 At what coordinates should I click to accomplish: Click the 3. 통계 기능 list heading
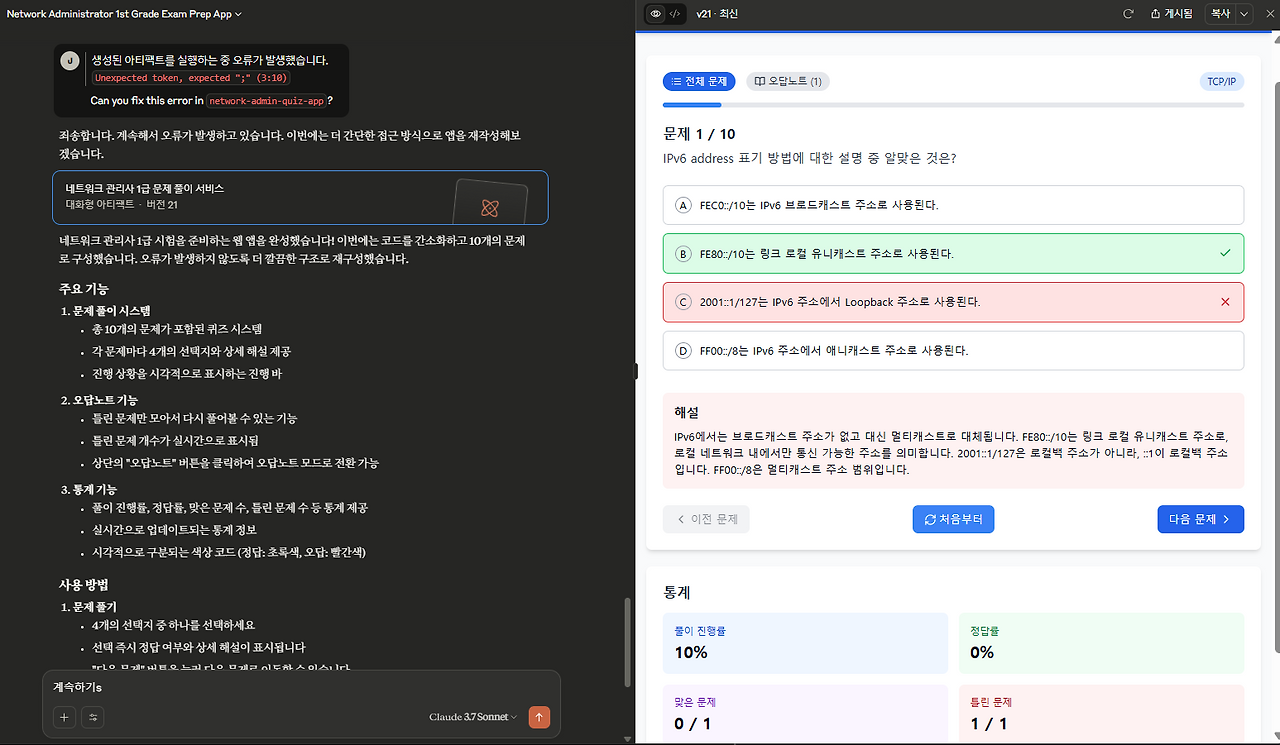tap(89, 490)
